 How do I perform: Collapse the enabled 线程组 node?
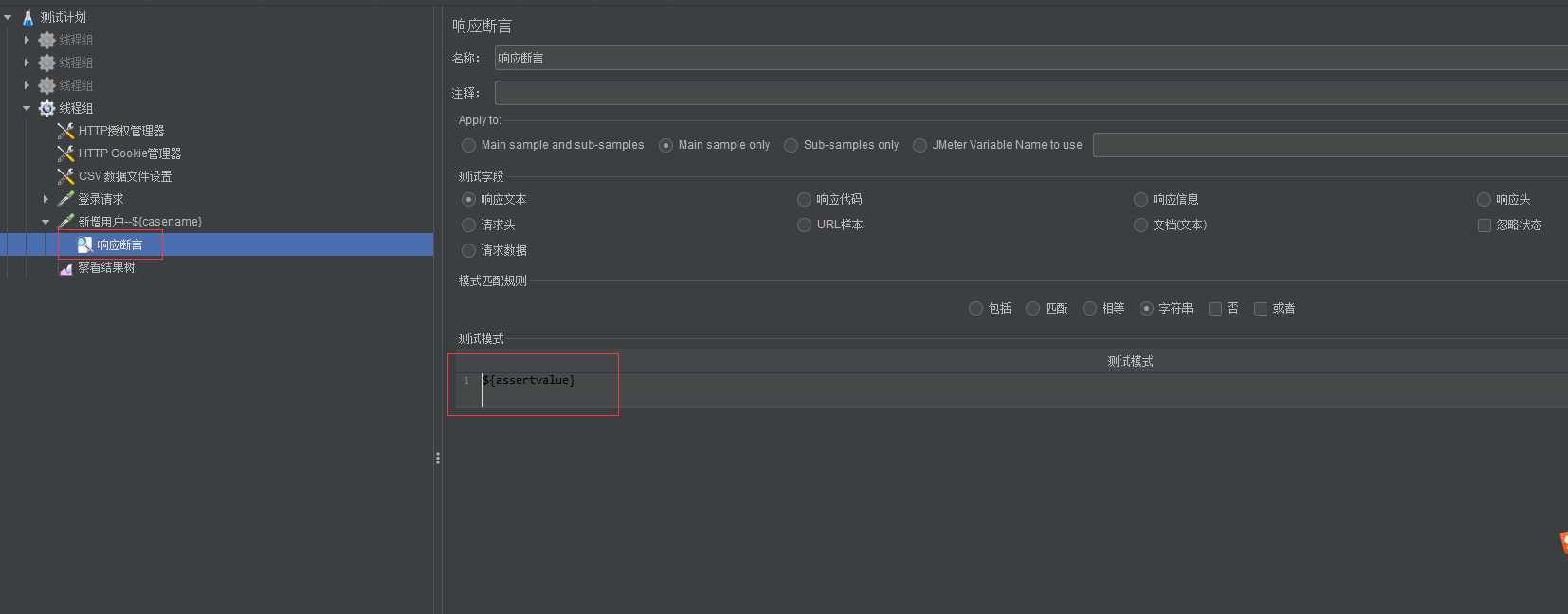(27, 108)
